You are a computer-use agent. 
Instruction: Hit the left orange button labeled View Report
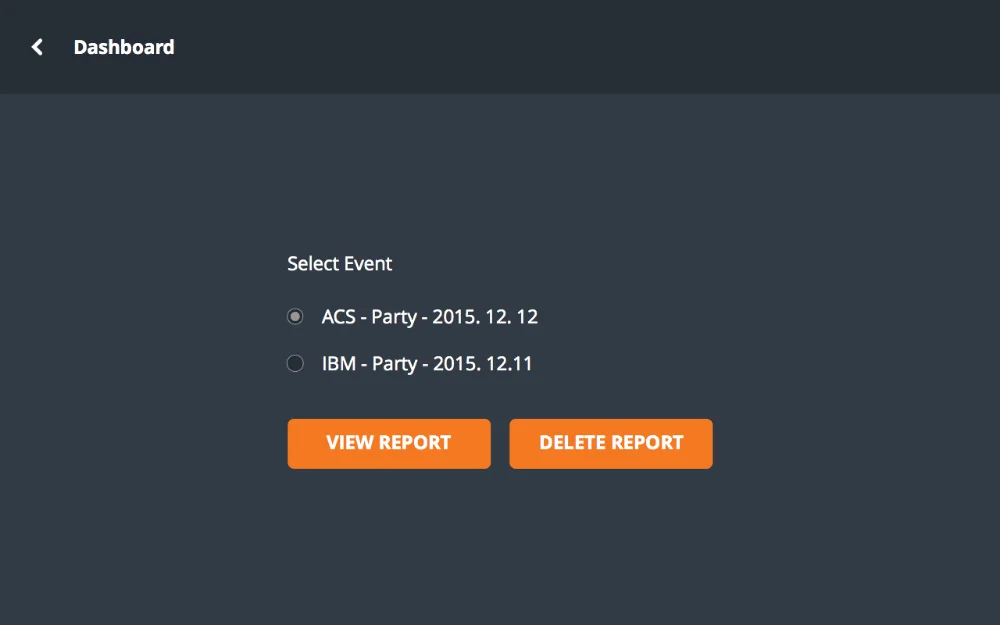(389, 443)
